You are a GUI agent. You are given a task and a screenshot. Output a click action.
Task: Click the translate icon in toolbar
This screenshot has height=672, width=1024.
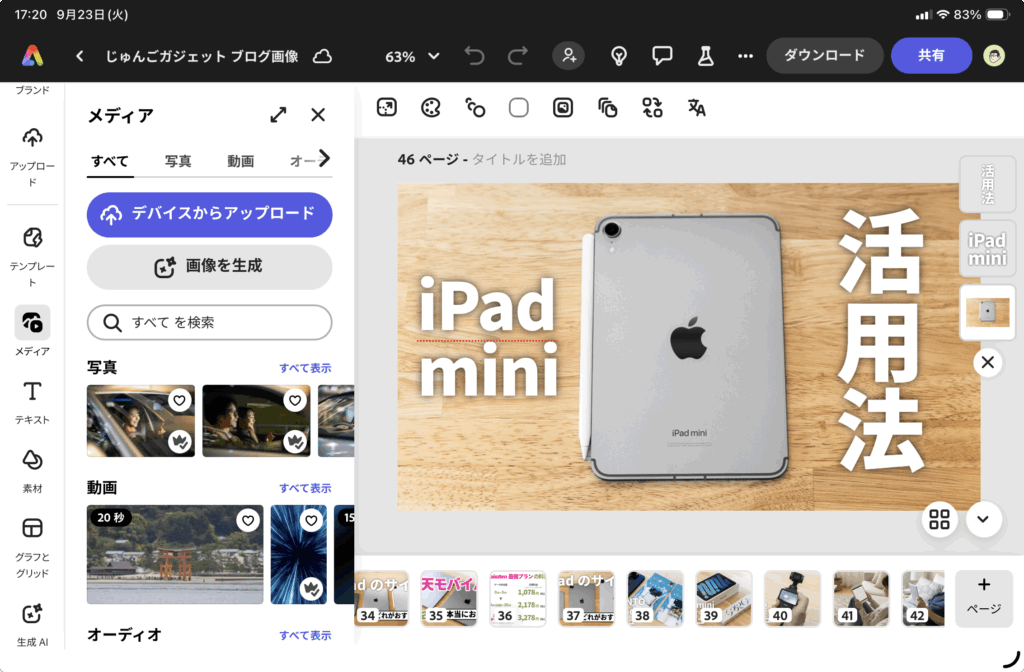(x=696, y=108)
